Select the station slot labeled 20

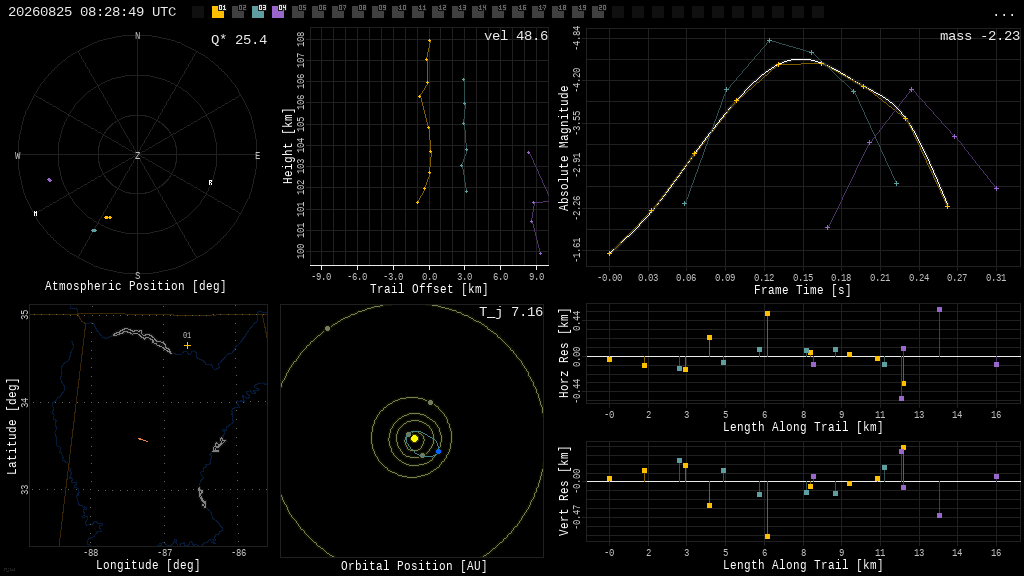[x=598, y=12]
